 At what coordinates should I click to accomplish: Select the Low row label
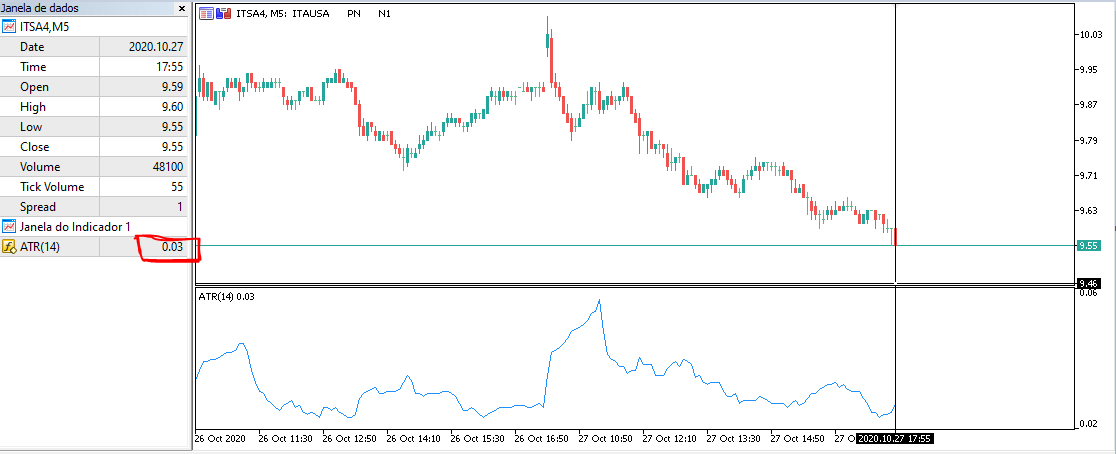click(31, 127)
